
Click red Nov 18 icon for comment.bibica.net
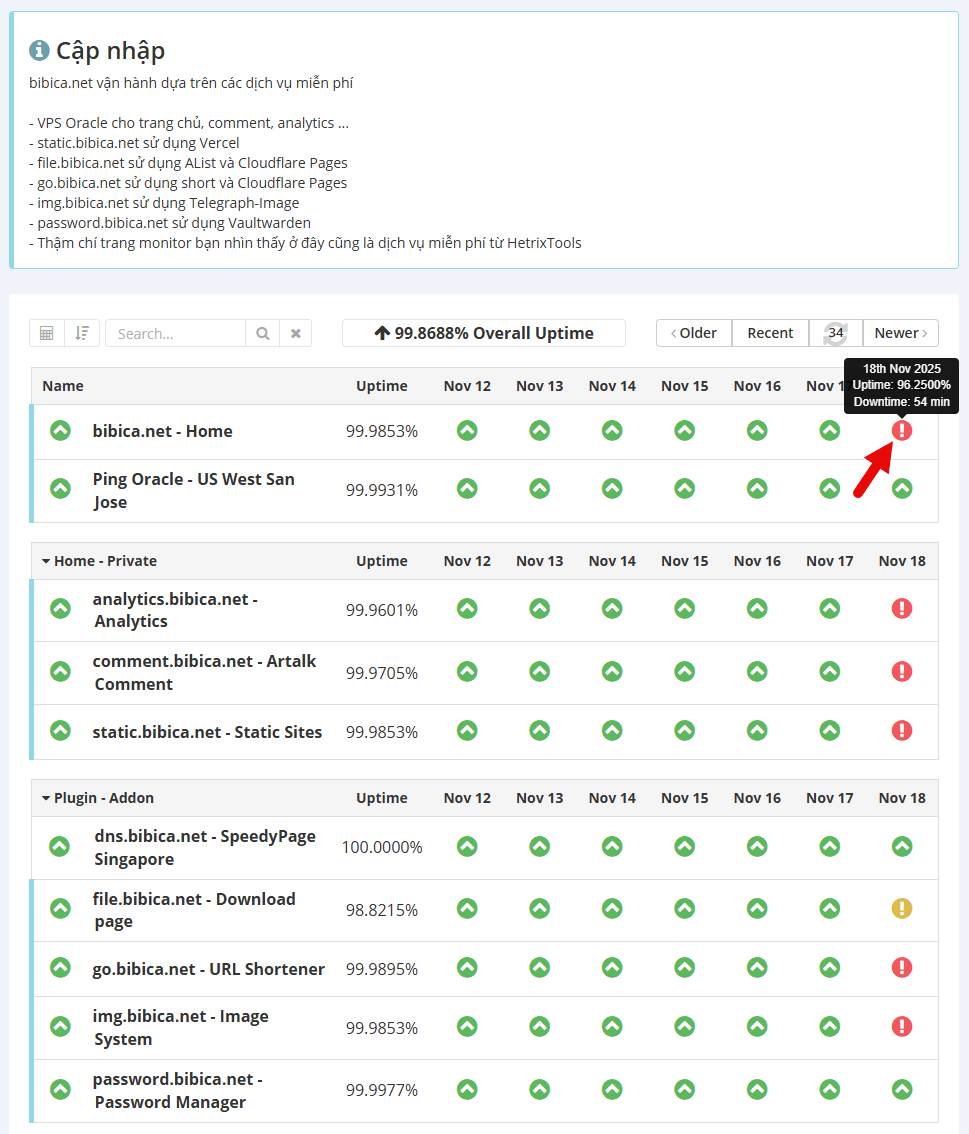pos(902,671)
